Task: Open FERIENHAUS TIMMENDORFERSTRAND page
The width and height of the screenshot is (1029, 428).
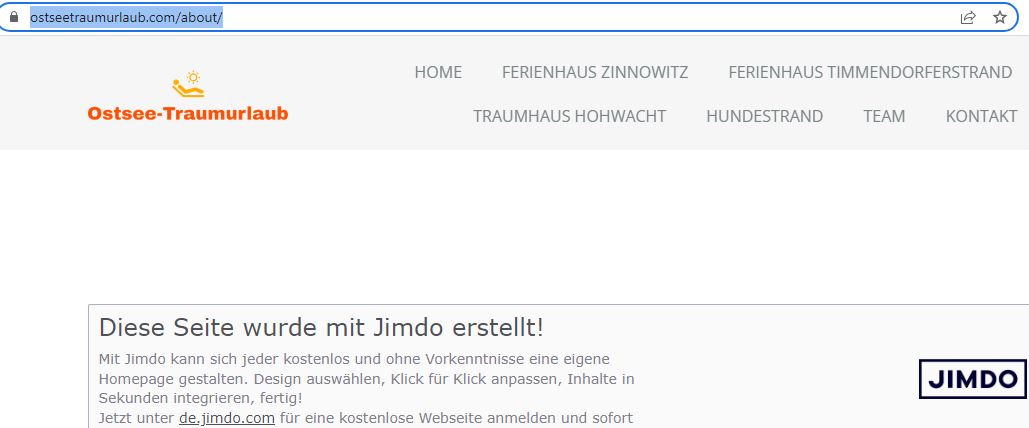Action: point(870,72)
